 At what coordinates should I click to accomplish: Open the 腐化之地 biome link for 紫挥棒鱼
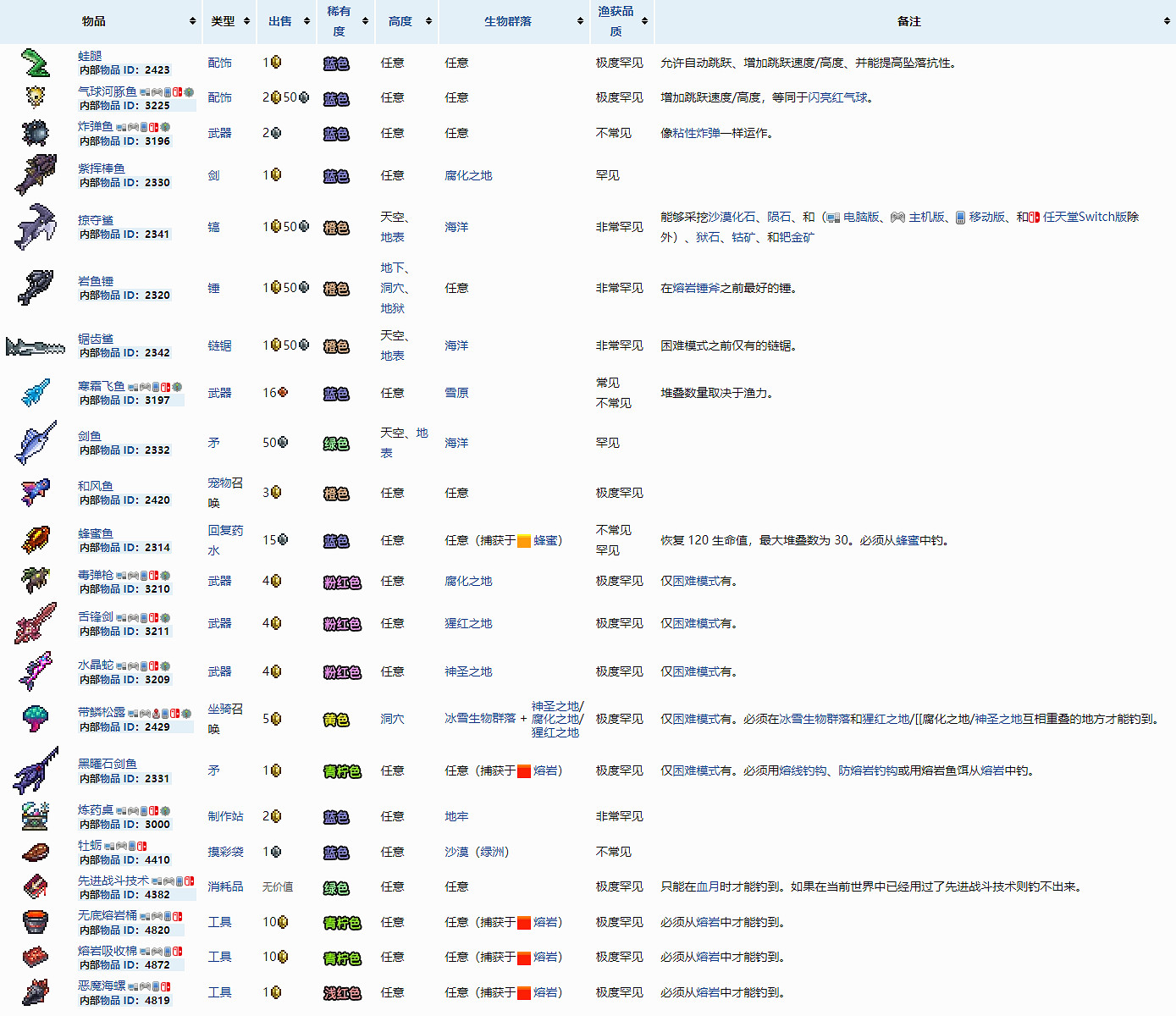point(468,175)
